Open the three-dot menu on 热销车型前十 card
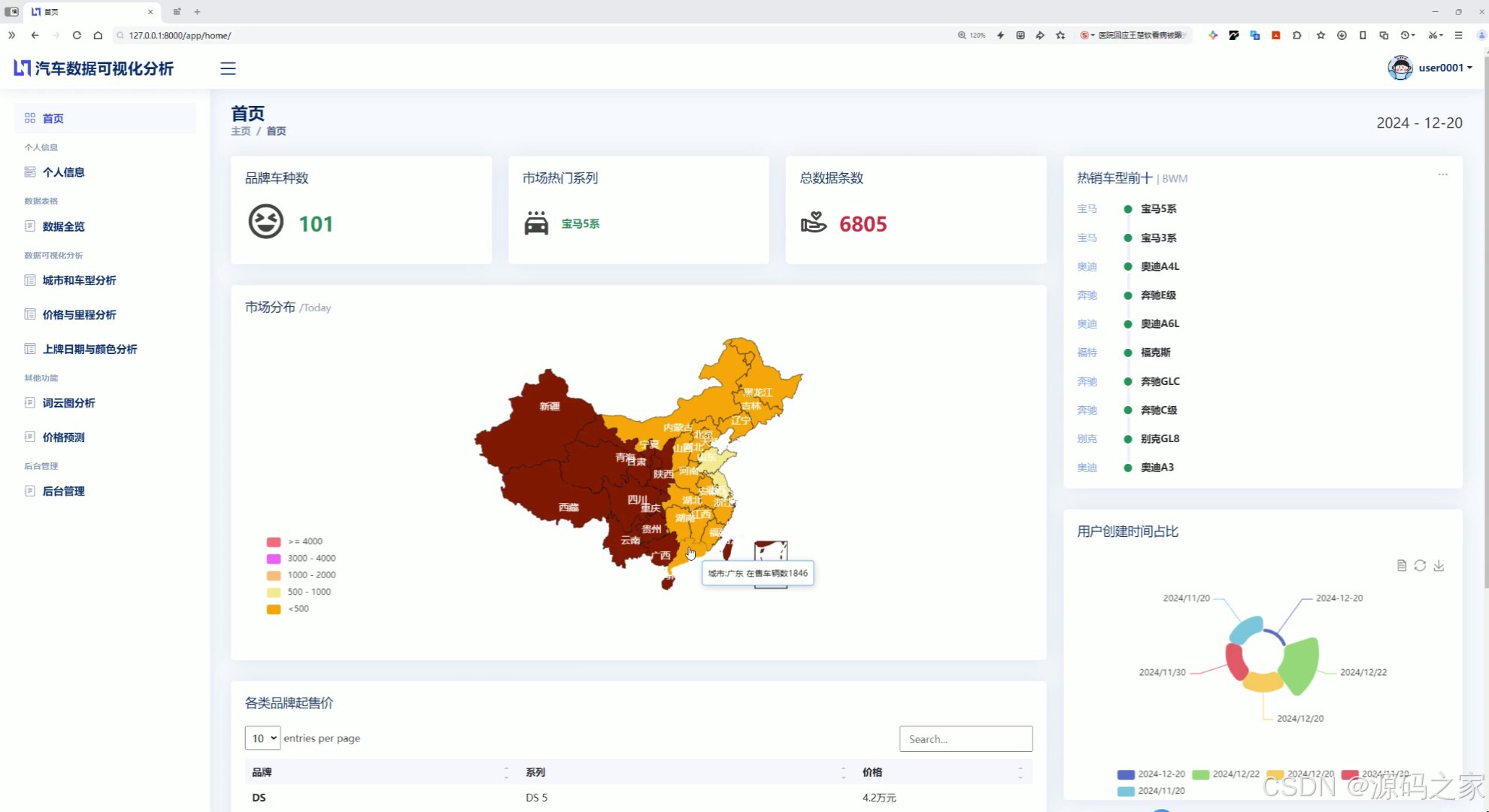This screenshot has height=812, width=1489. [x=1442, y=174]
